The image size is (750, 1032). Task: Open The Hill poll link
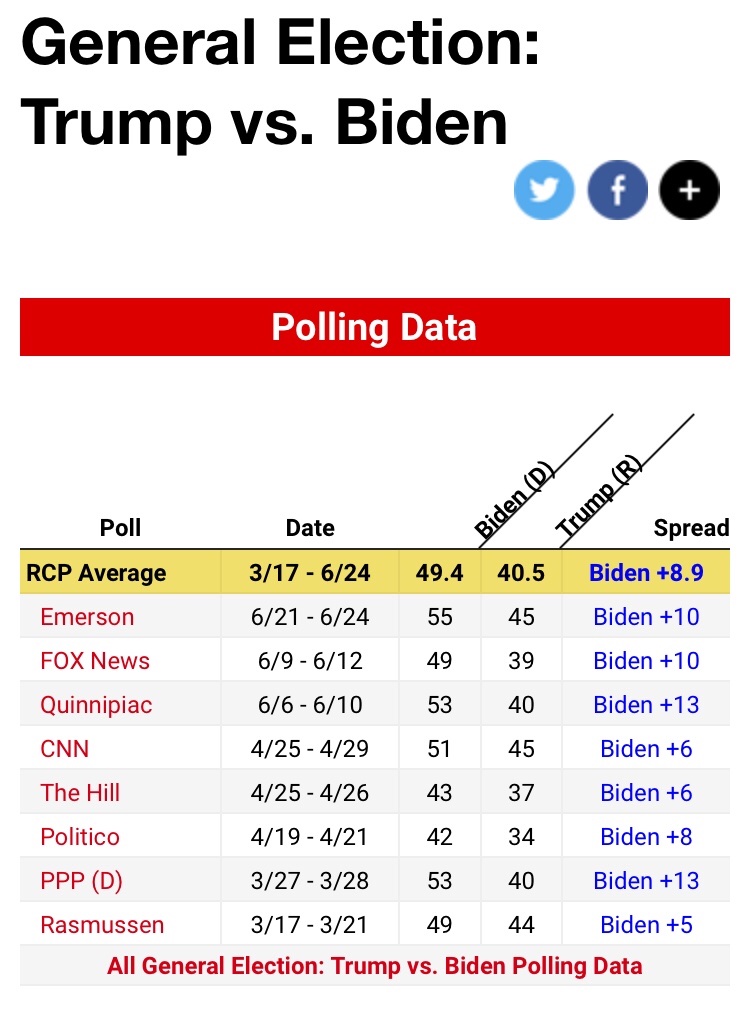click(80, 793)
